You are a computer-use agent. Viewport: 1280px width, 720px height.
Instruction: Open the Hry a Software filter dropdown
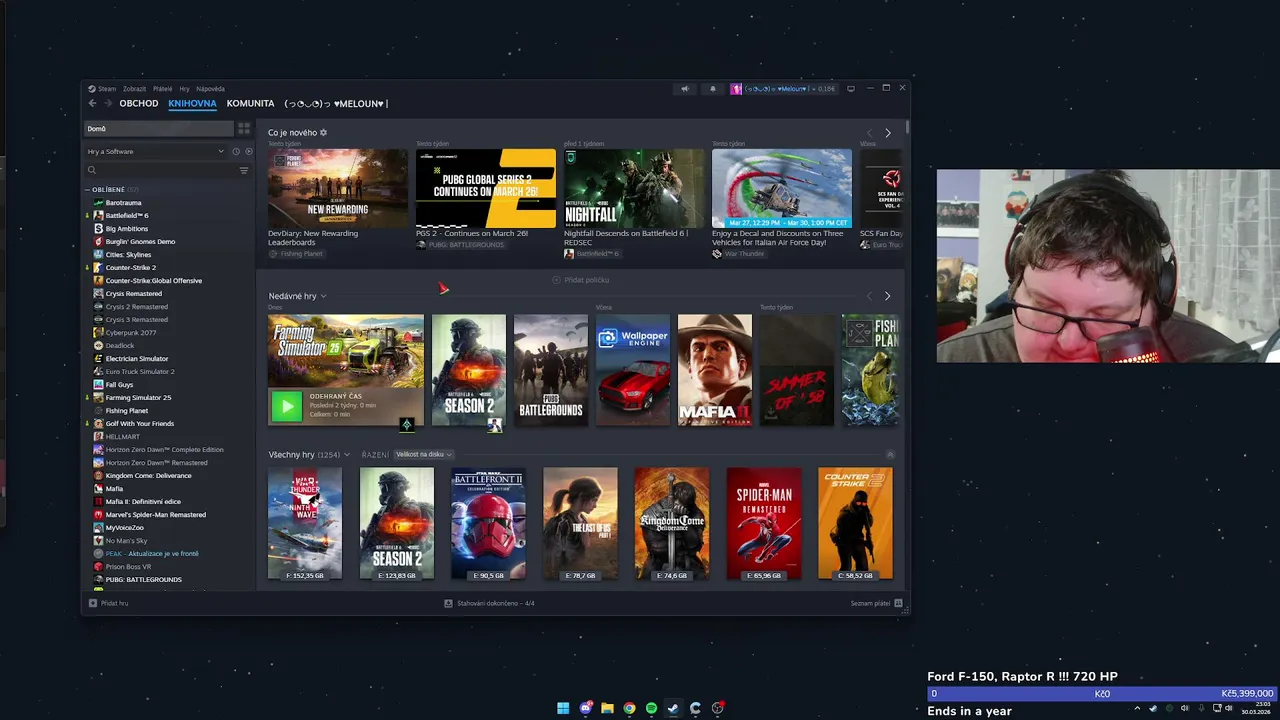pos(157,151)
